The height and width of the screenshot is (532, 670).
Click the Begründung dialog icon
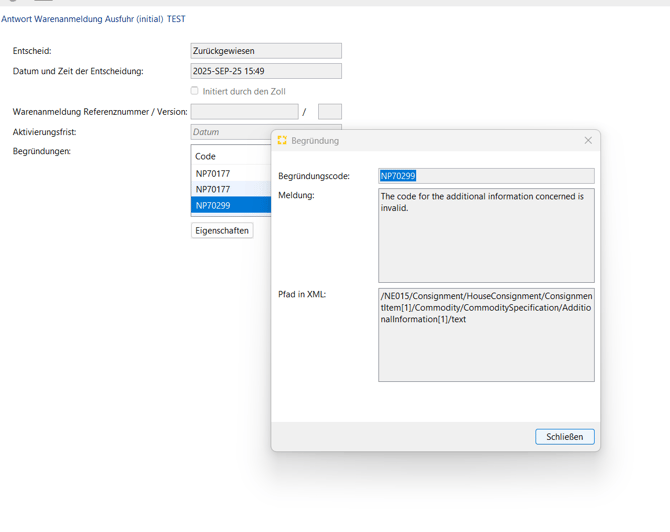(282, 140)
